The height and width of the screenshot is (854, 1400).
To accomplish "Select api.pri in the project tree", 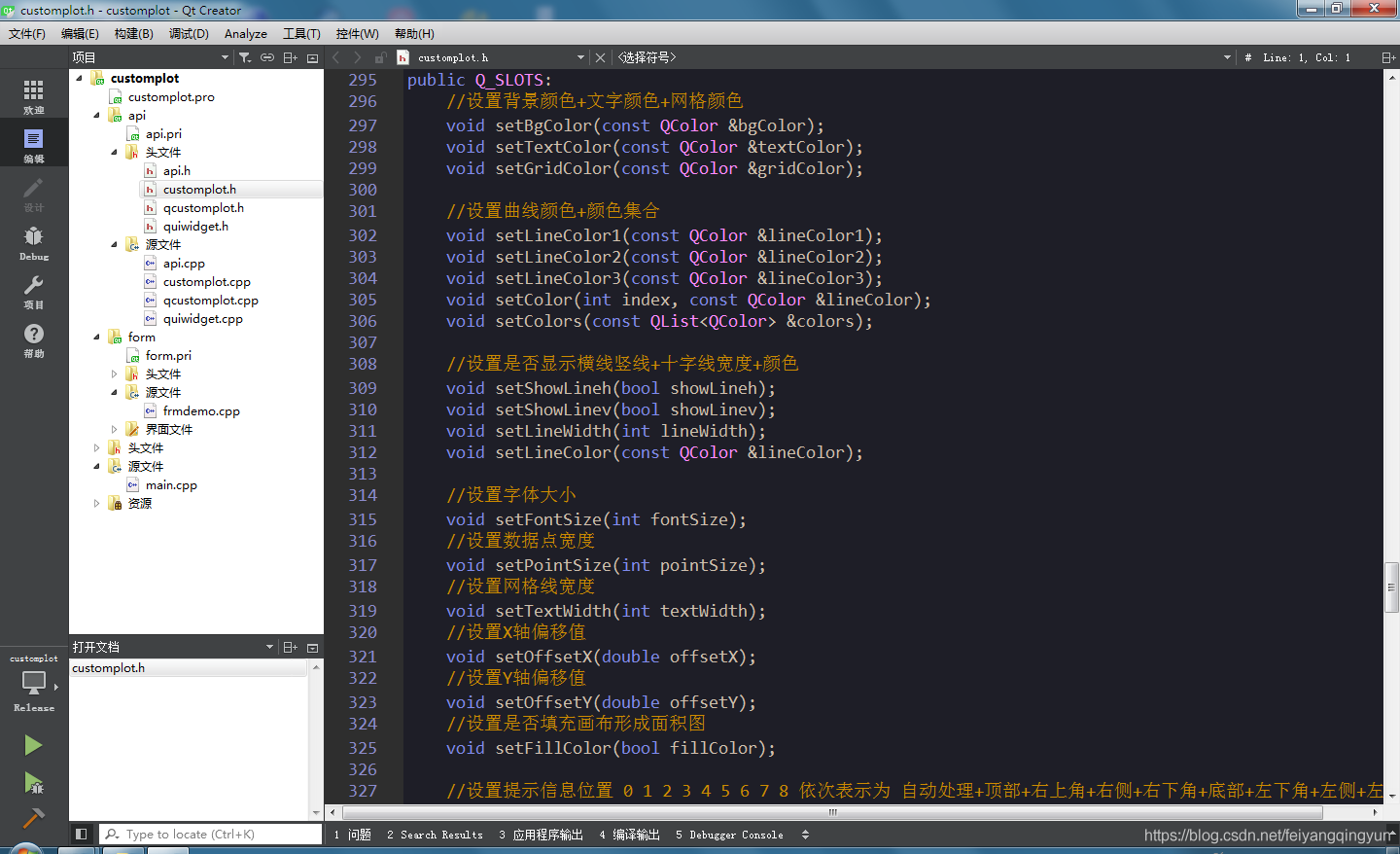I will coord(163,133).
